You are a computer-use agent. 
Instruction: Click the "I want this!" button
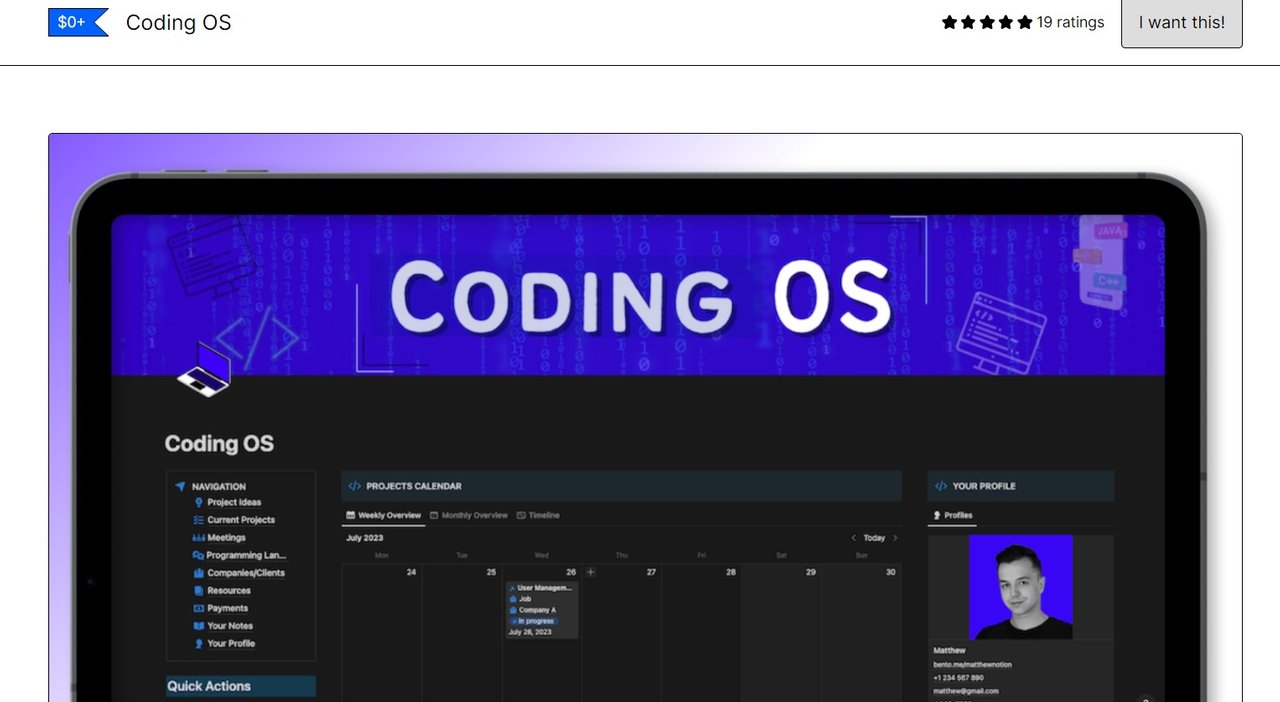coord(1181,22)
